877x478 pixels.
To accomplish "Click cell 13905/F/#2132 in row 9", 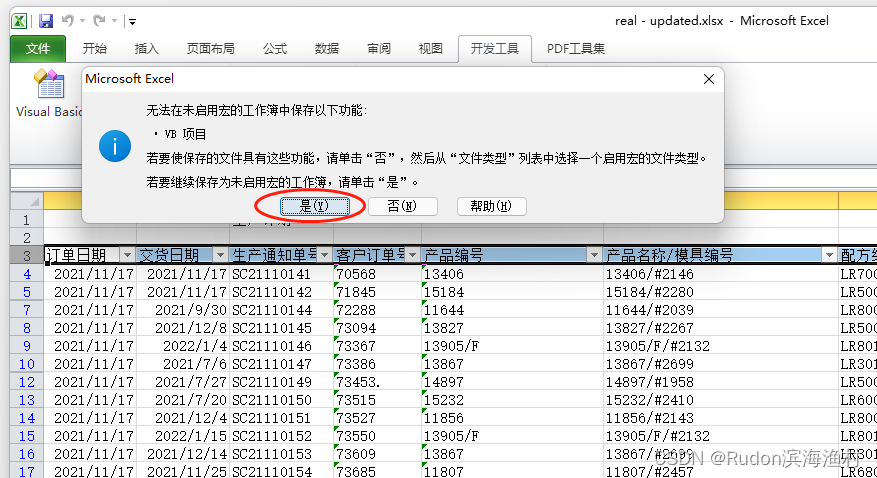I will click(721, 346).
